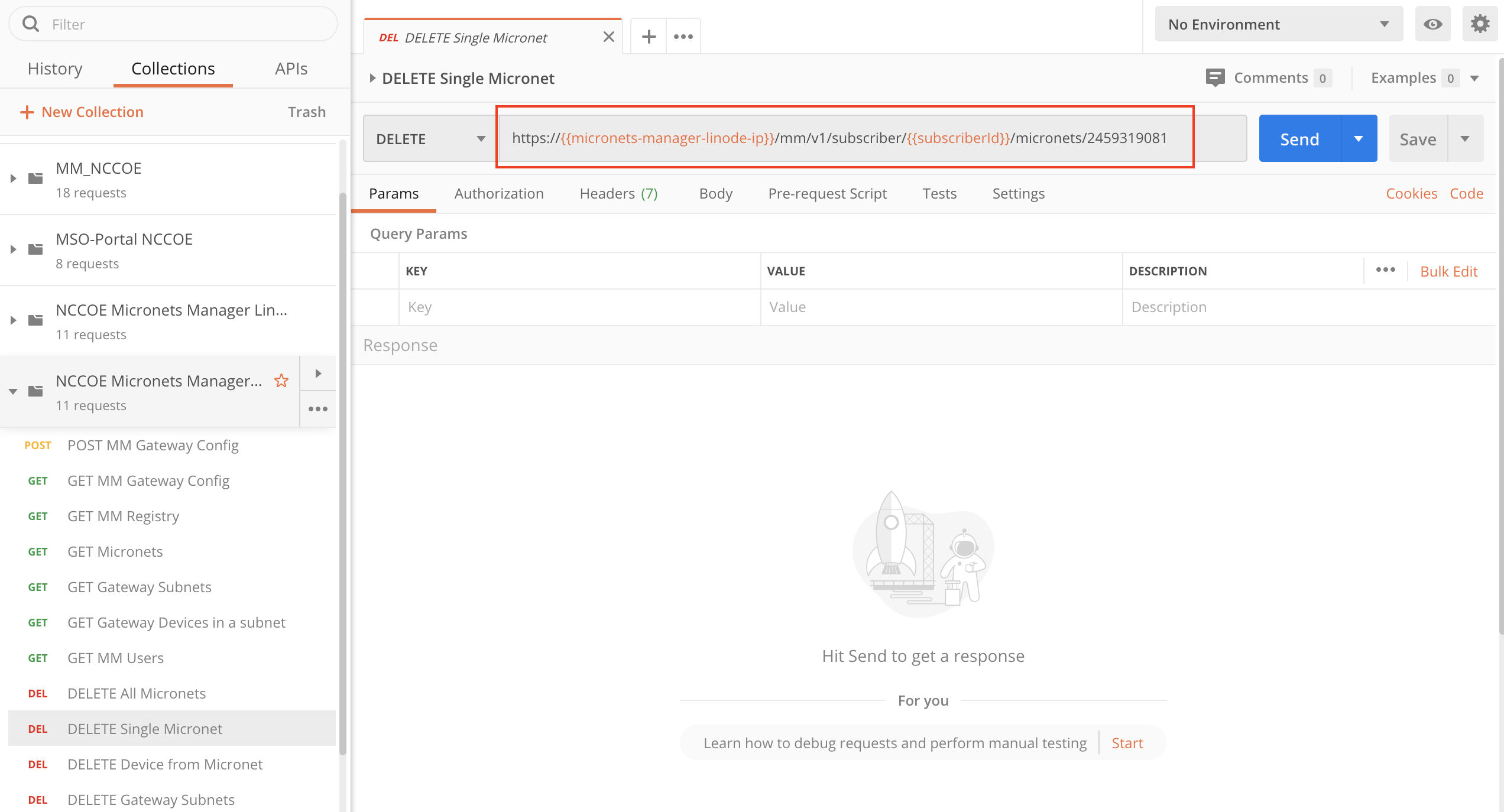Click the search magnifier icon in Filter
1504x812 pixels.
click(x=31, y=24)
